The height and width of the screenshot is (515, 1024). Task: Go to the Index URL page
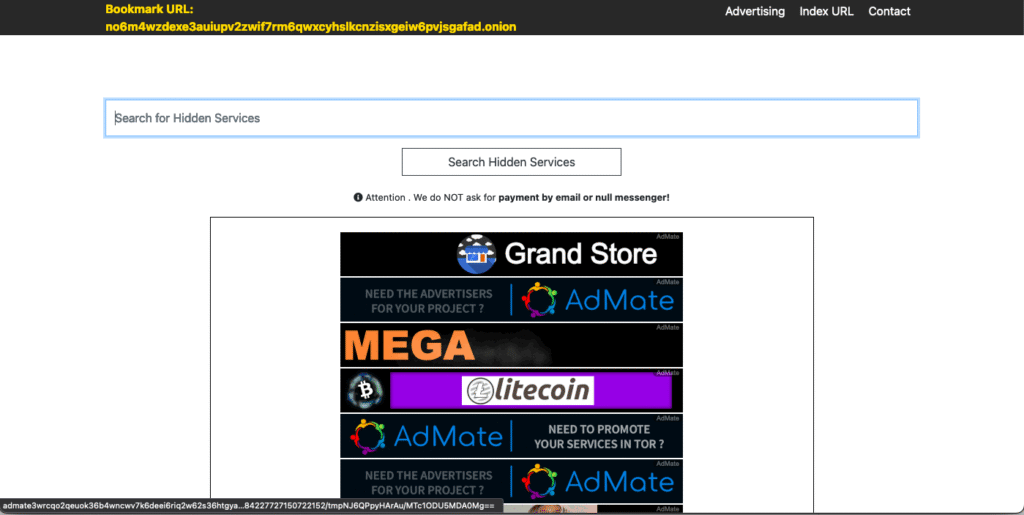click(x=826, y=12)
